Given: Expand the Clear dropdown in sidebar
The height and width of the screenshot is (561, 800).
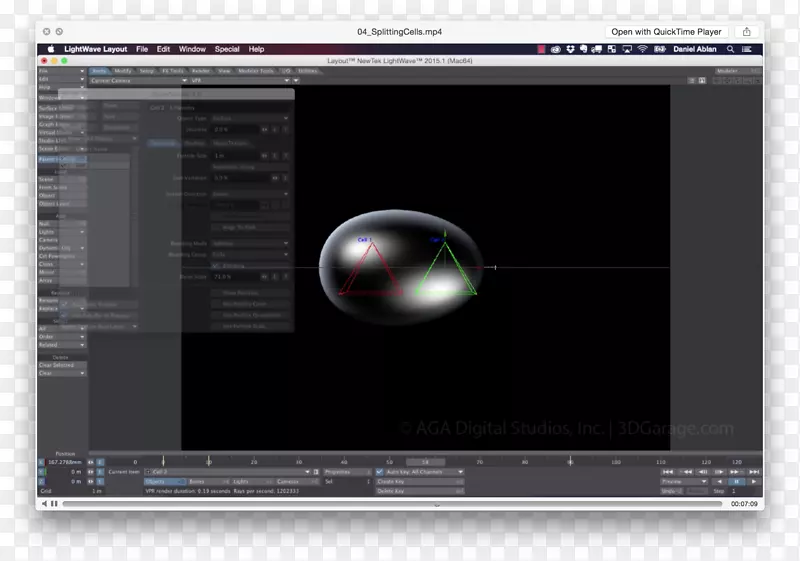Looking at the screenshot, I should coord(62,373).
